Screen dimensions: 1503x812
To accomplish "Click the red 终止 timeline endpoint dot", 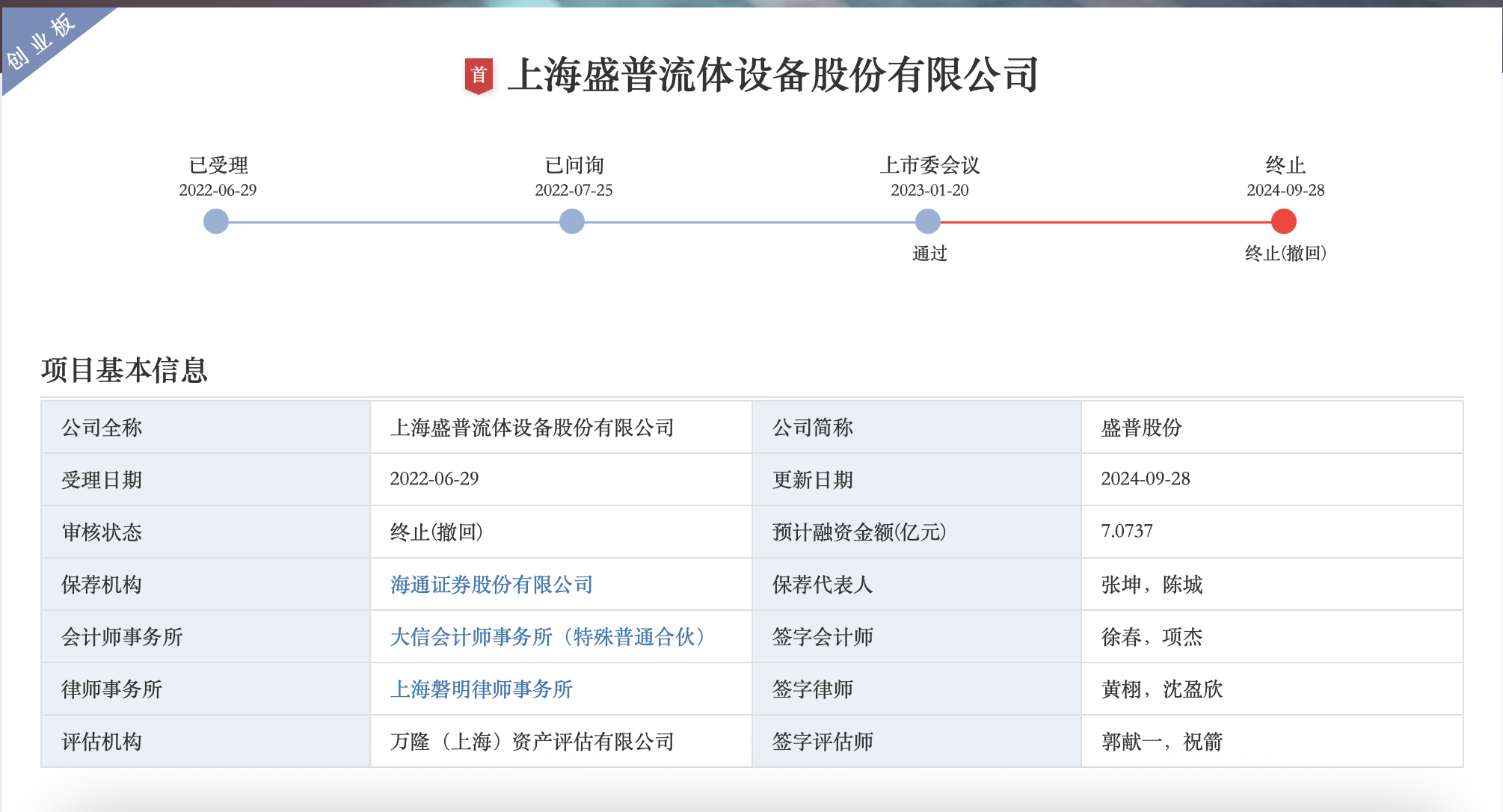I will 1283,221.
